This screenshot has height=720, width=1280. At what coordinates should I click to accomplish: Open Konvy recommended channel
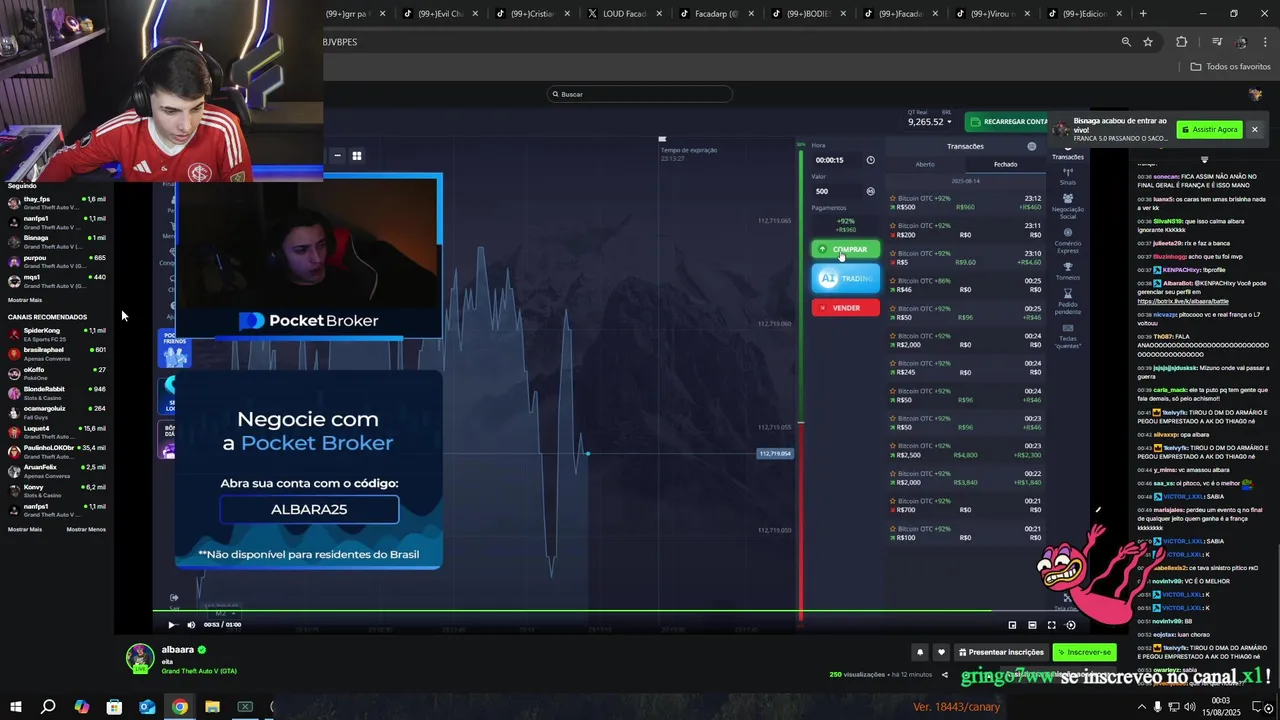click(57, 490)
